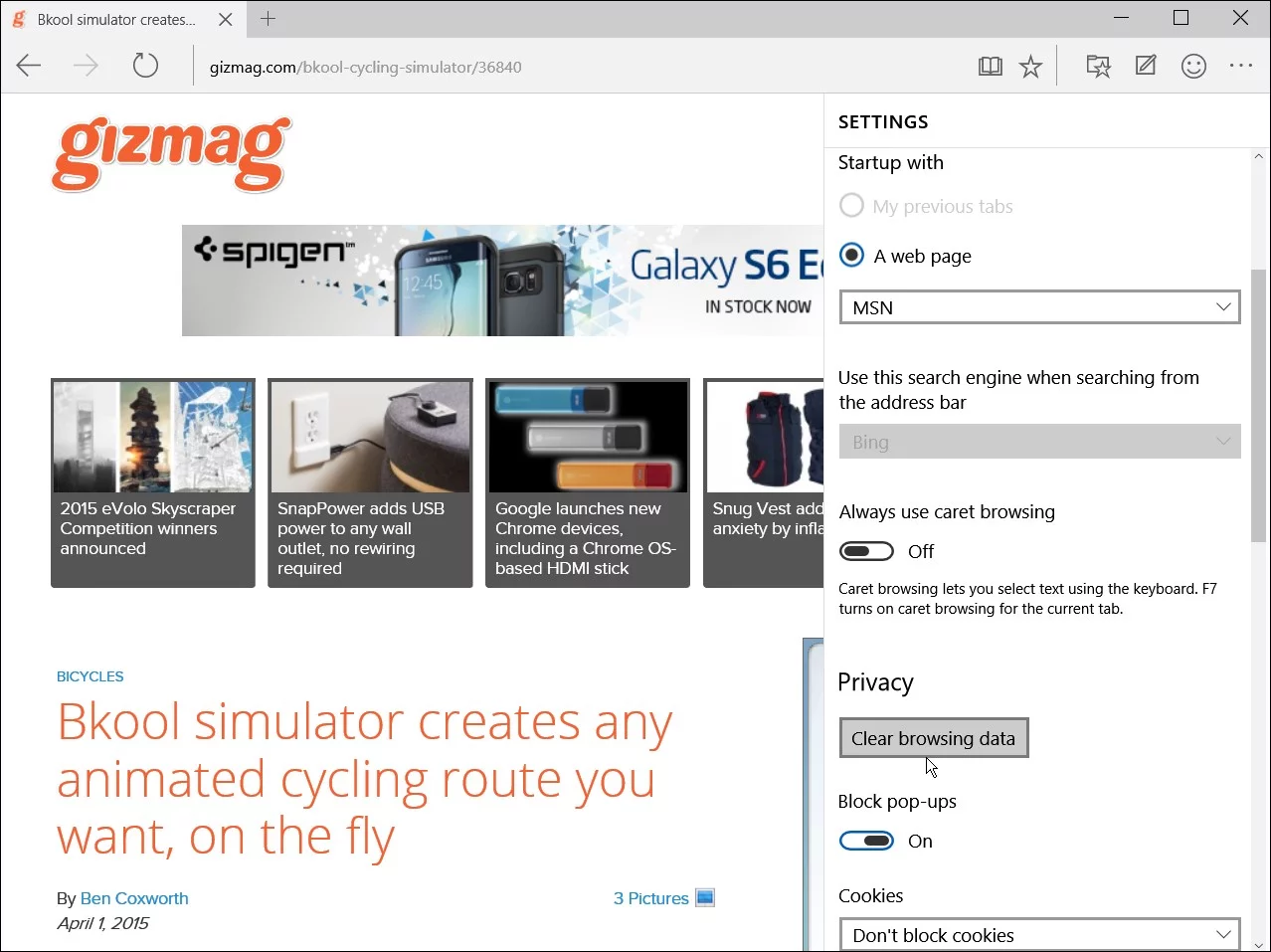The height and width of the screenshot is (952, 1271).
Task: Click the Back navigation arrow
Action: [28, 66]
